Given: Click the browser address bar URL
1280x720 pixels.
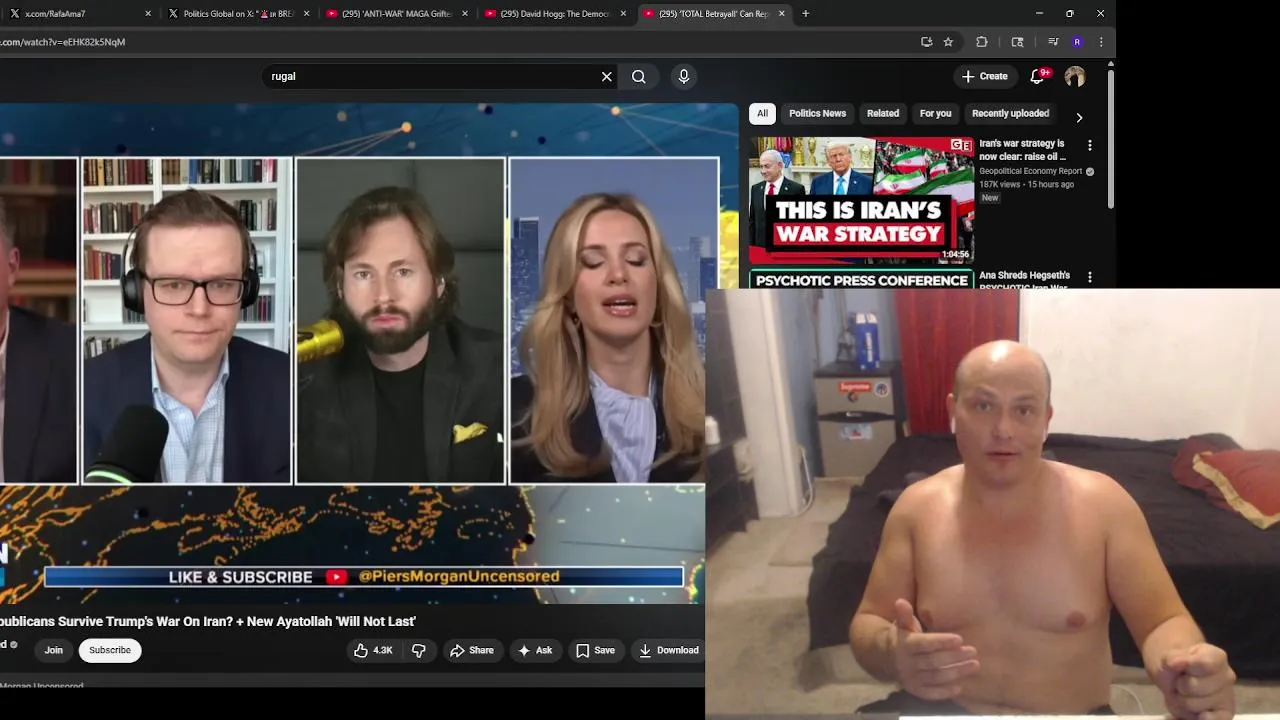Looking at the screenshot, I should [62, 42].
